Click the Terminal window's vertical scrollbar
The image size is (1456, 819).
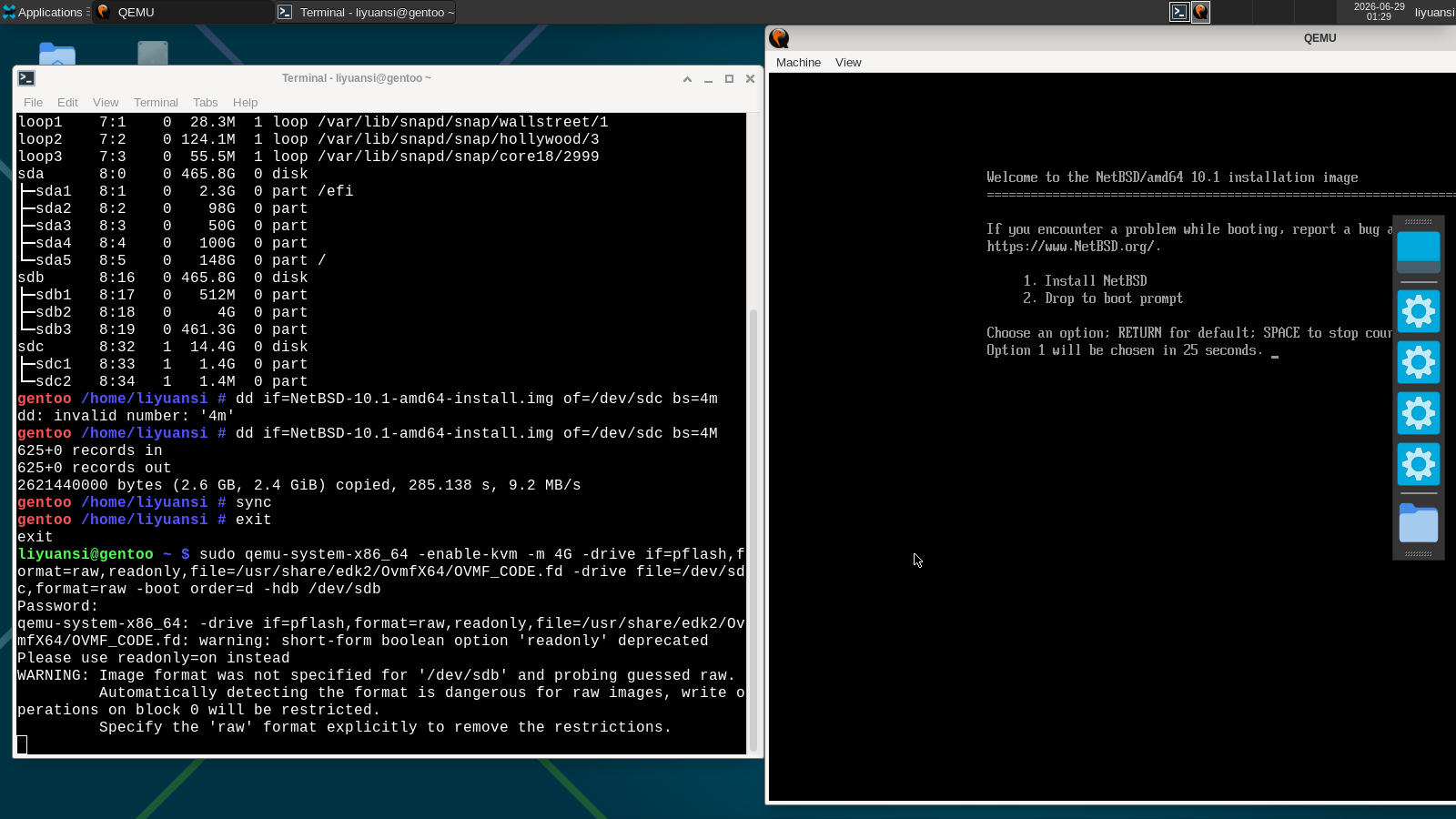coord(753,530)
